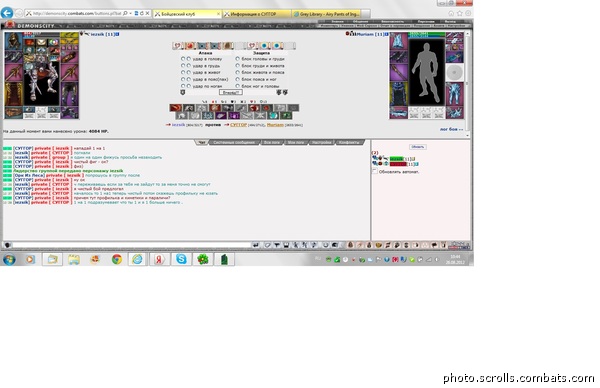Select block 'блок груди и живота' radio
This screenshot has width=600, height=388.
[x=238, y=66]
